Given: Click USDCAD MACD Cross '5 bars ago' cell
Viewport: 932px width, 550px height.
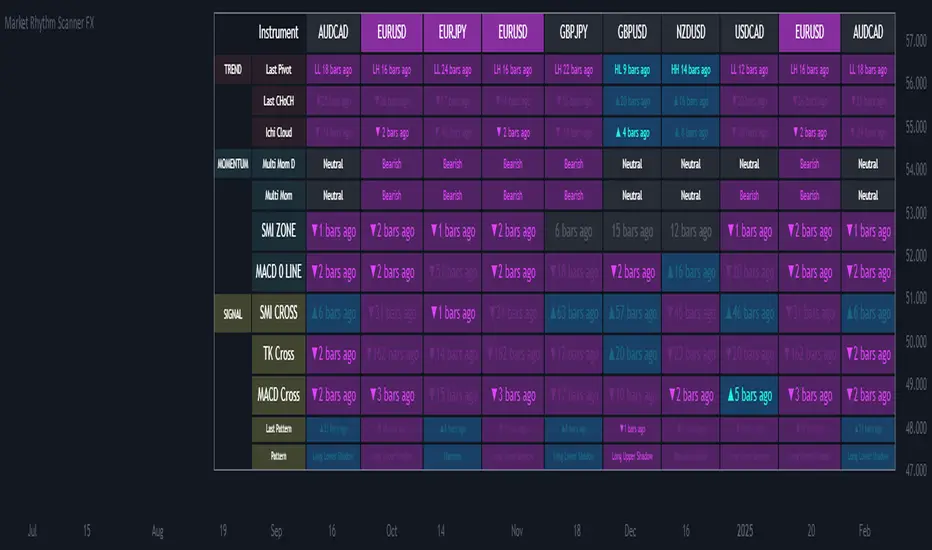Looking at the screenshot, I should (749, 395).
